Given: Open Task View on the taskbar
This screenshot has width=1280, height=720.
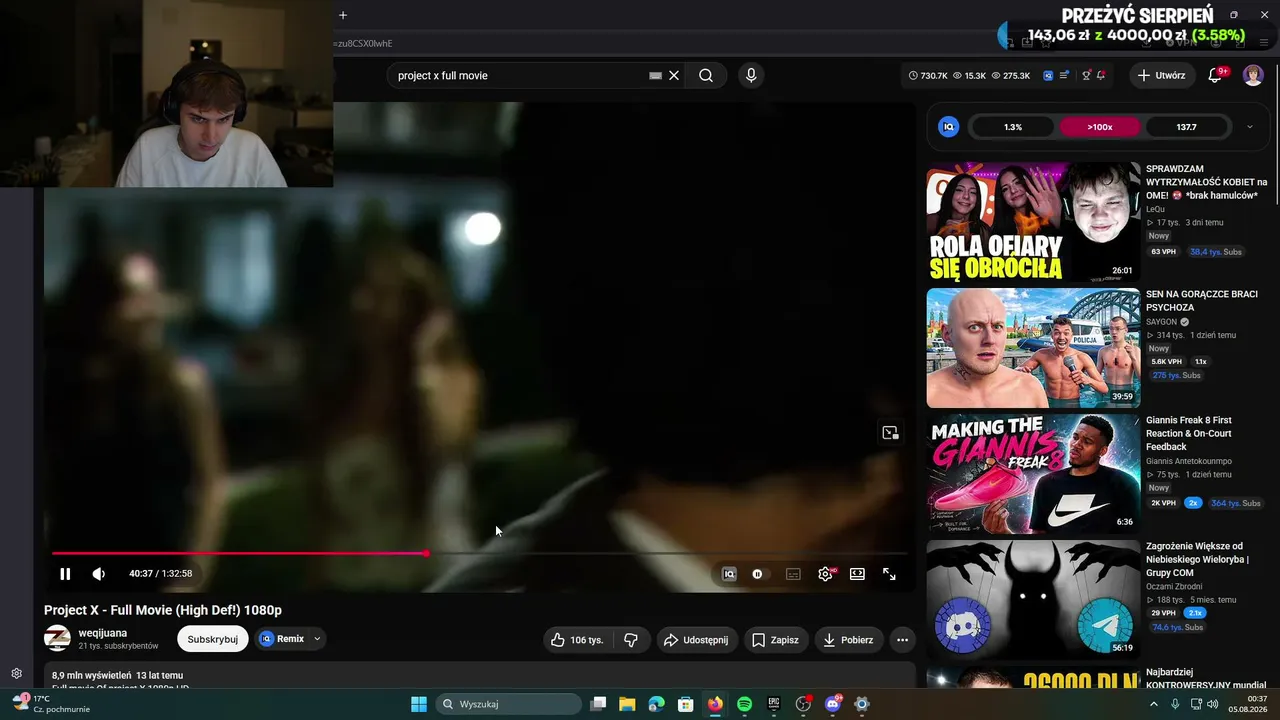Looking at the screenshot, I should [x=598, y=704].
